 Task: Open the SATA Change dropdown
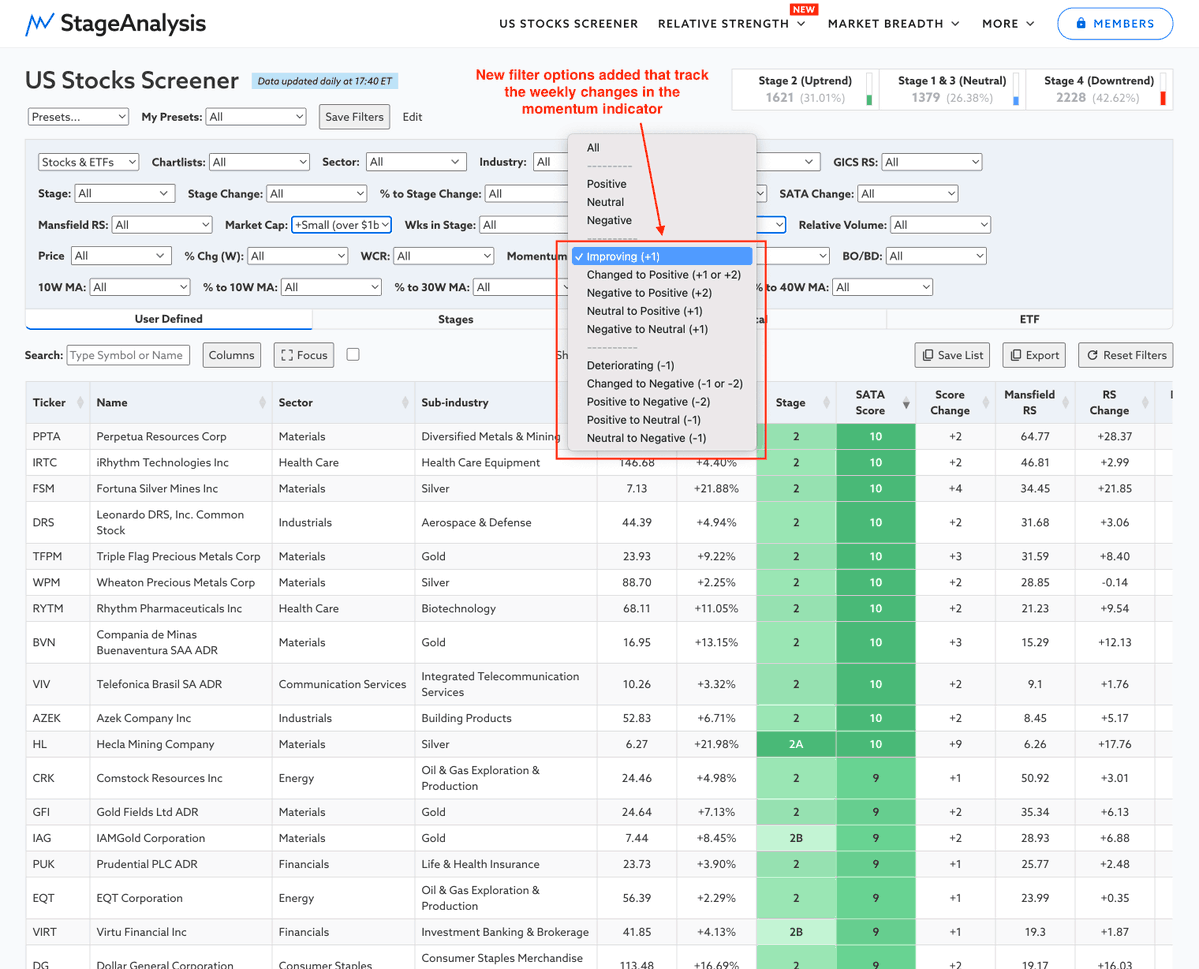[x=908, y=193]
